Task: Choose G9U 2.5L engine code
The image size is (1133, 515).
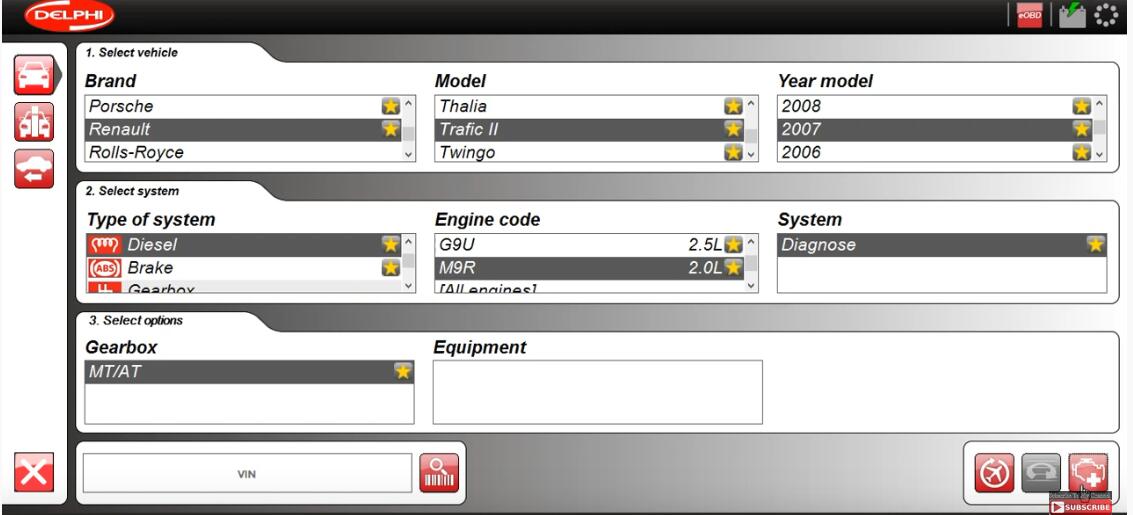Action: 589,245
